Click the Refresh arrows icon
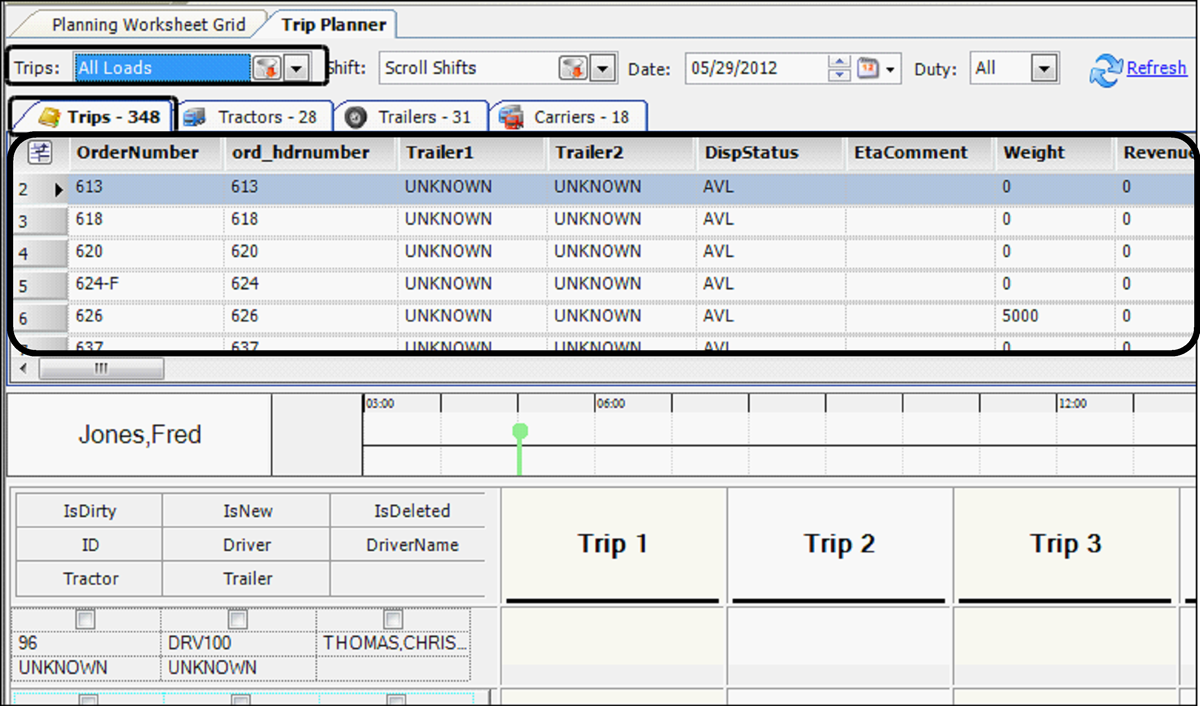 (x=1106, y=69)
